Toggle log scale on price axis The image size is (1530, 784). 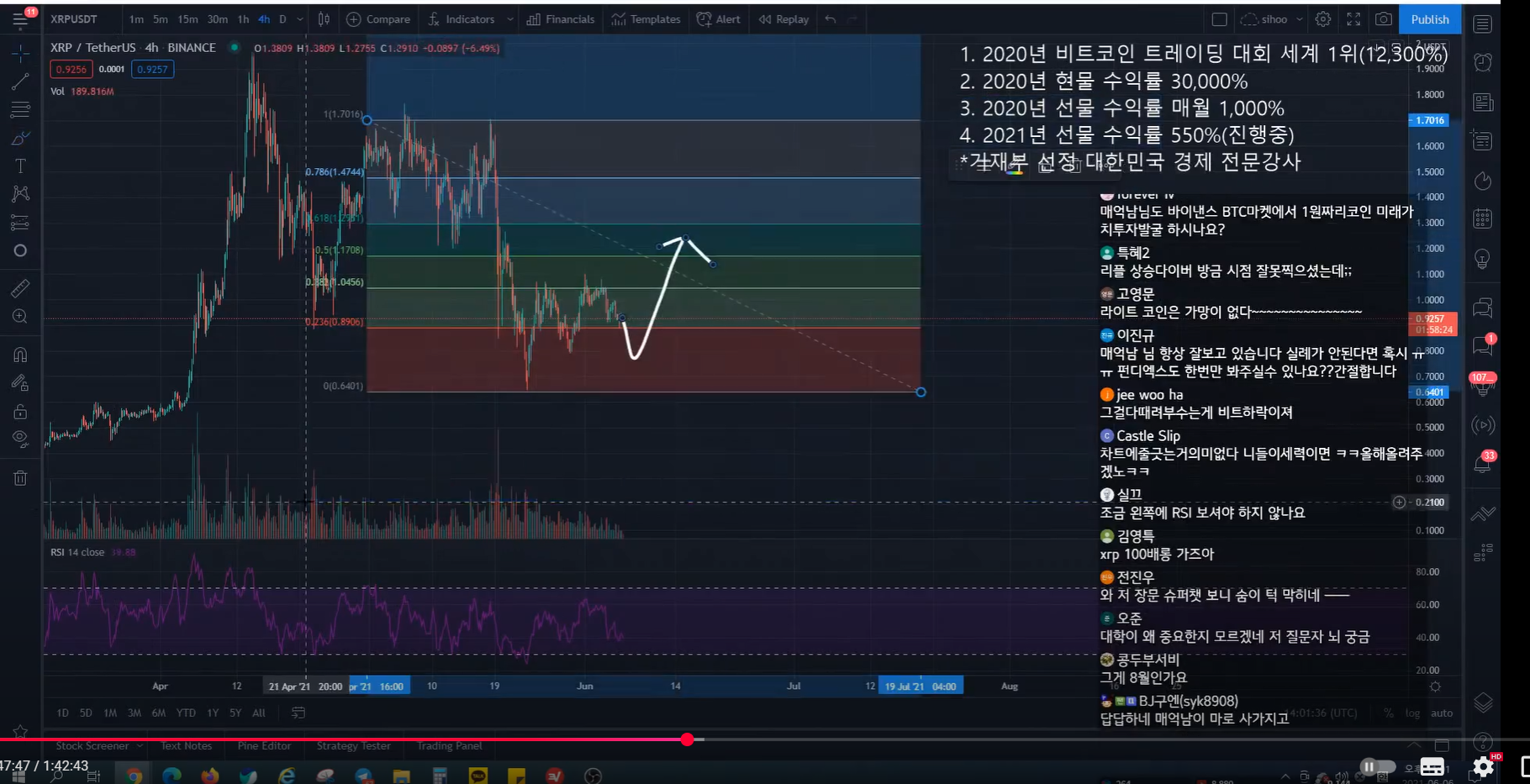pyautogui.click(x=1412, y=713)
